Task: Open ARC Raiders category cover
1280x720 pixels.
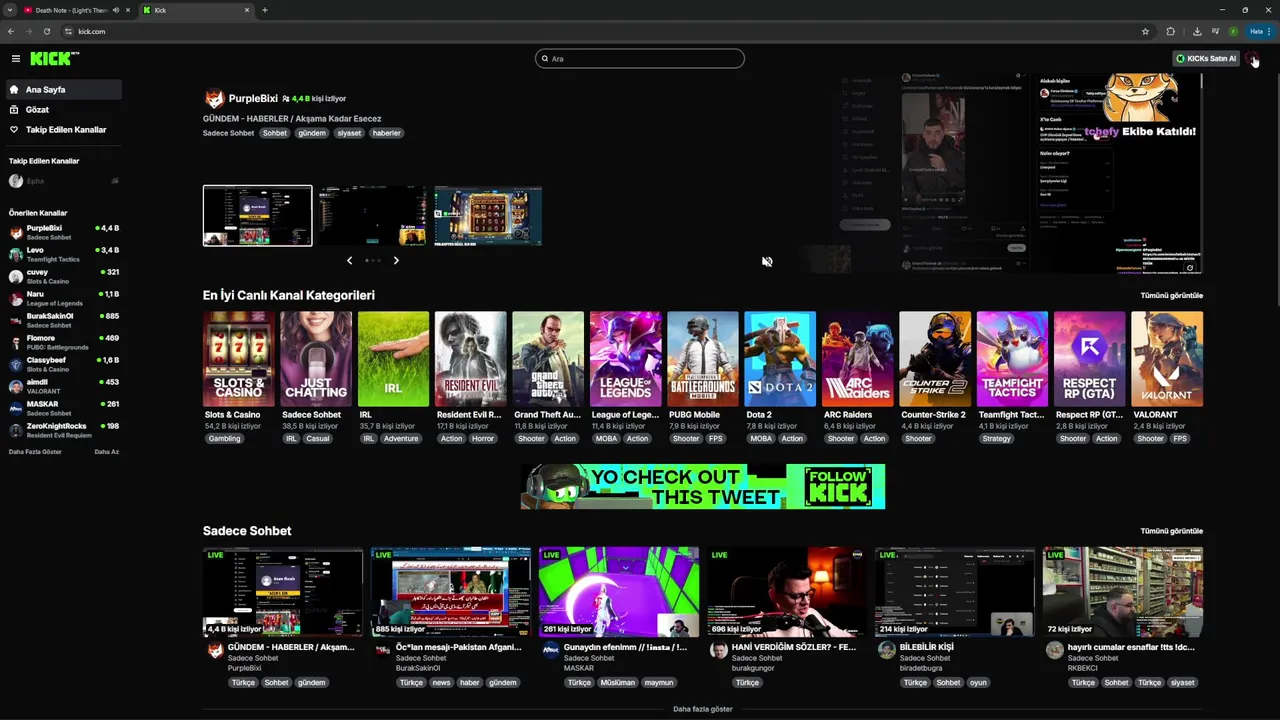Action: [x=857, y=359]
